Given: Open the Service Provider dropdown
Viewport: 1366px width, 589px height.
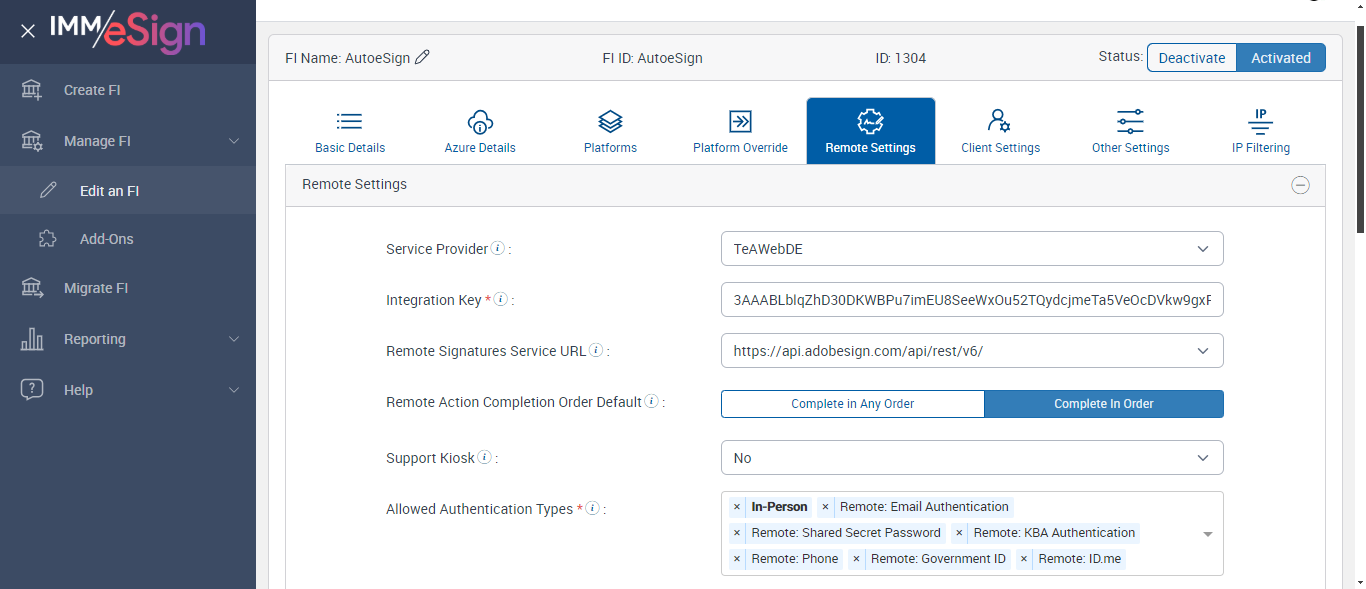Looking at the screenshot, I should 971,249.
